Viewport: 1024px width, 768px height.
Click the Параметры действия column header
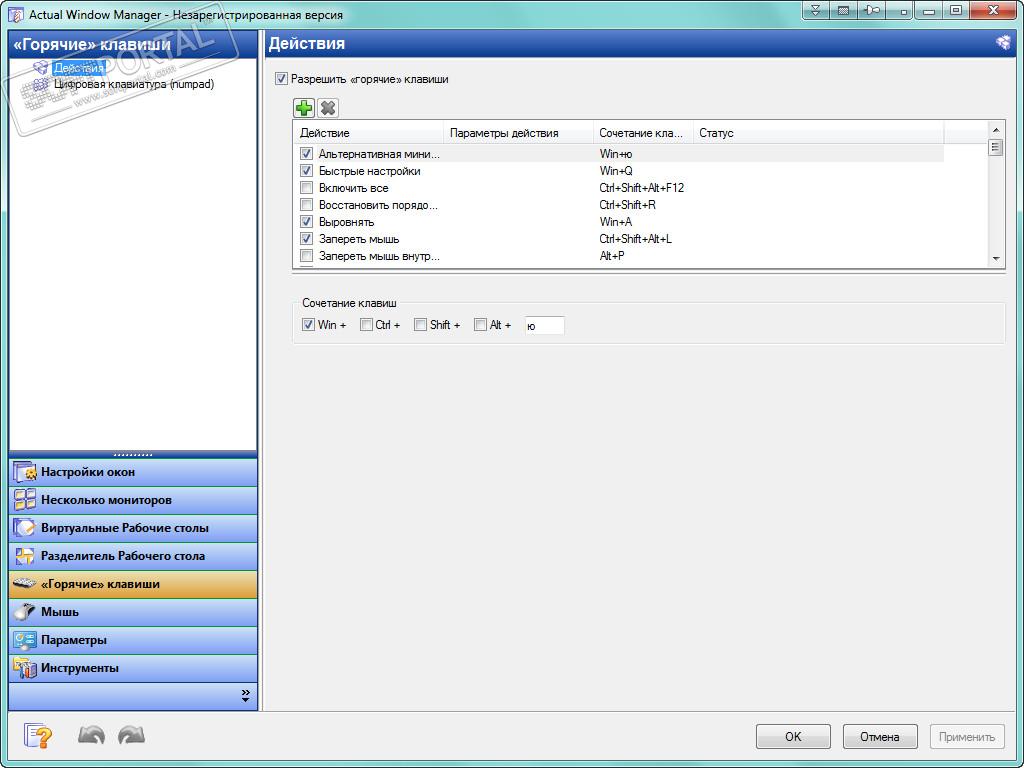click(519, 133)
